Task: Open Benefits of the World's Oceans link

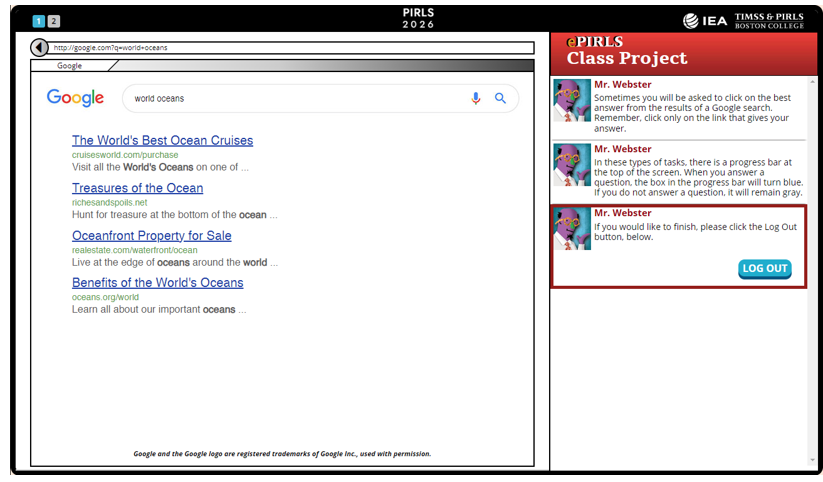Action: (157, 283)
